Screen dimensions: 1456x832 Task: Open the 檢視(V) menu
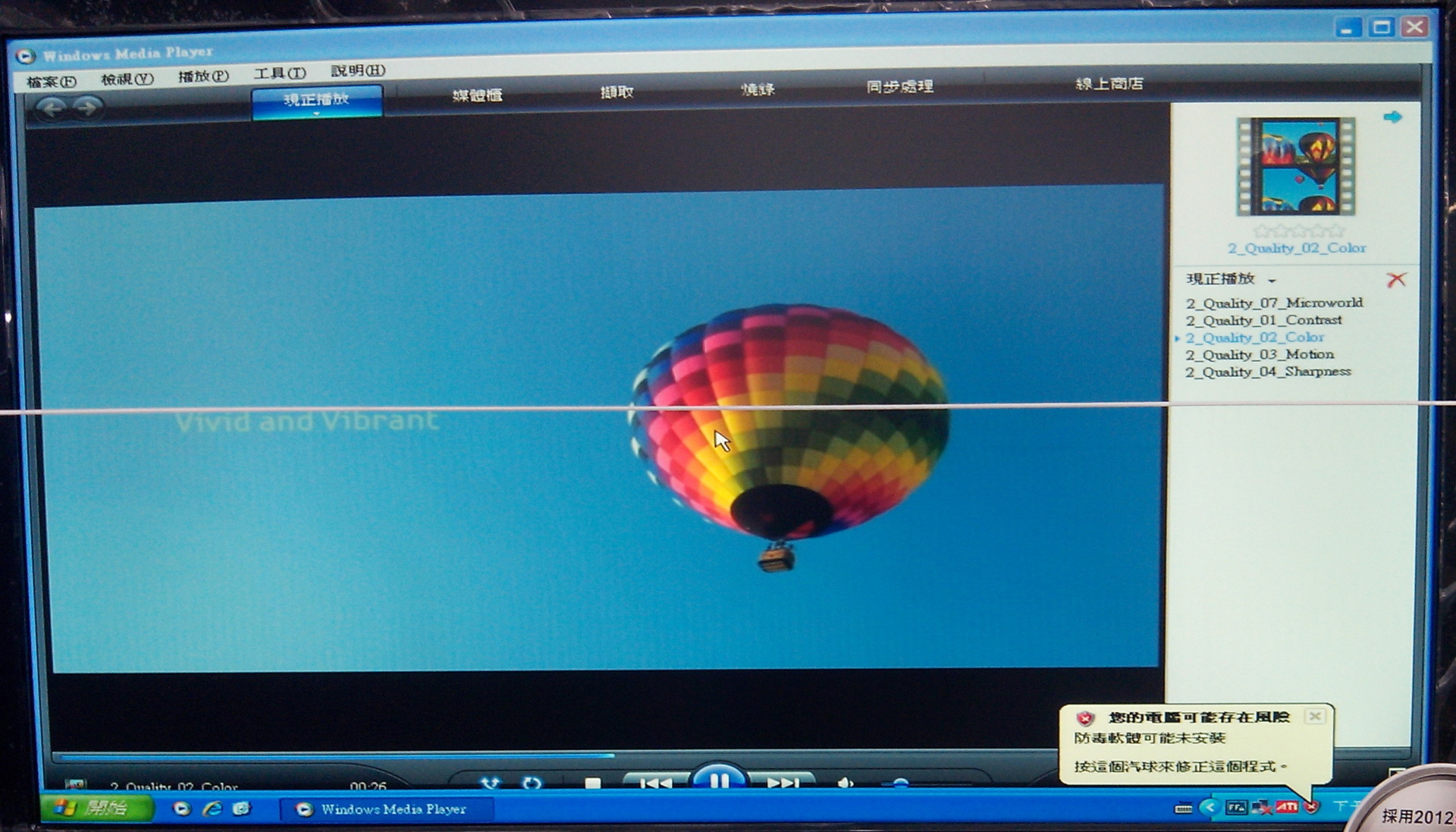tap(127, 79)
